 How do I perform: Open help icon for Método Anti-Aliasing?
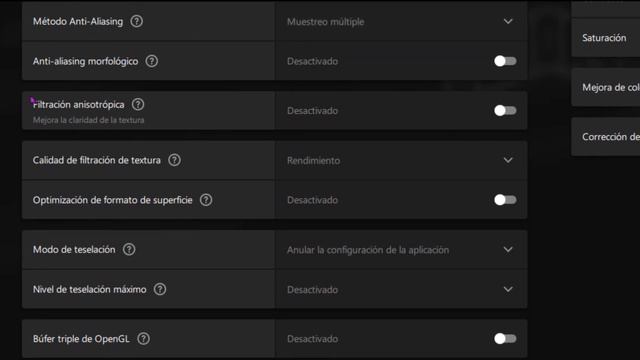[137, 21]
